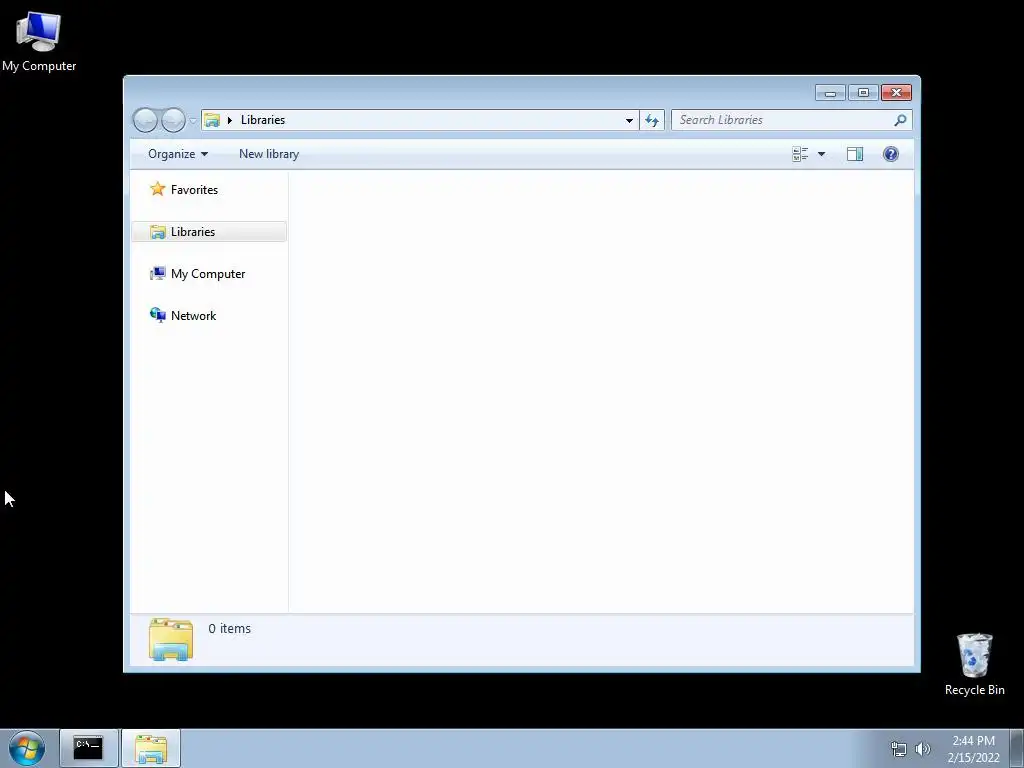Screen dimensions: 1024x768
Task: Open the Recycle Bin desktop icon
Action: pos(974,664)
